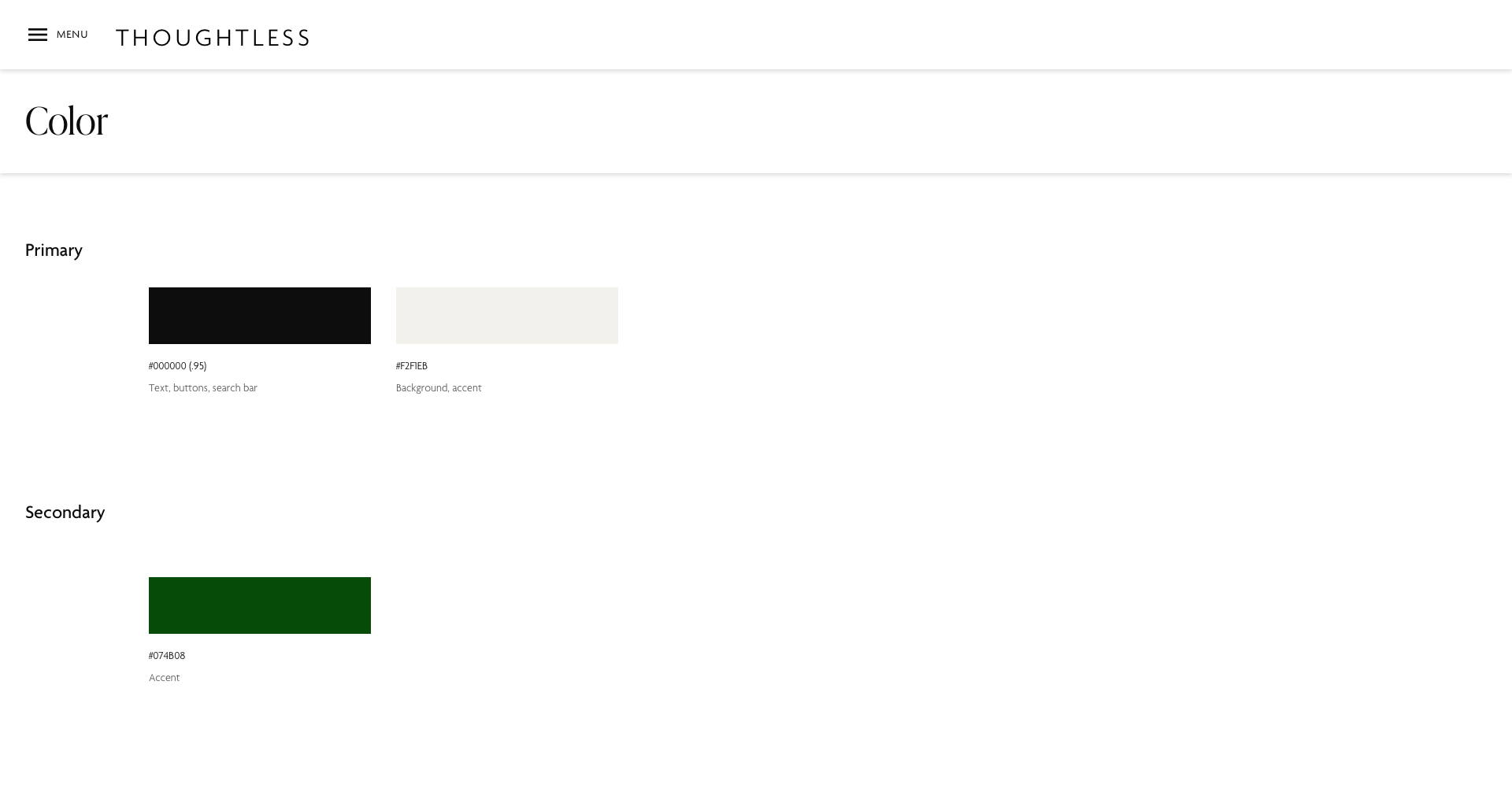Click the 'Background' word in the off-white swatch caption
Screen dimensions: 1512x785
click(x=422, y=388)
